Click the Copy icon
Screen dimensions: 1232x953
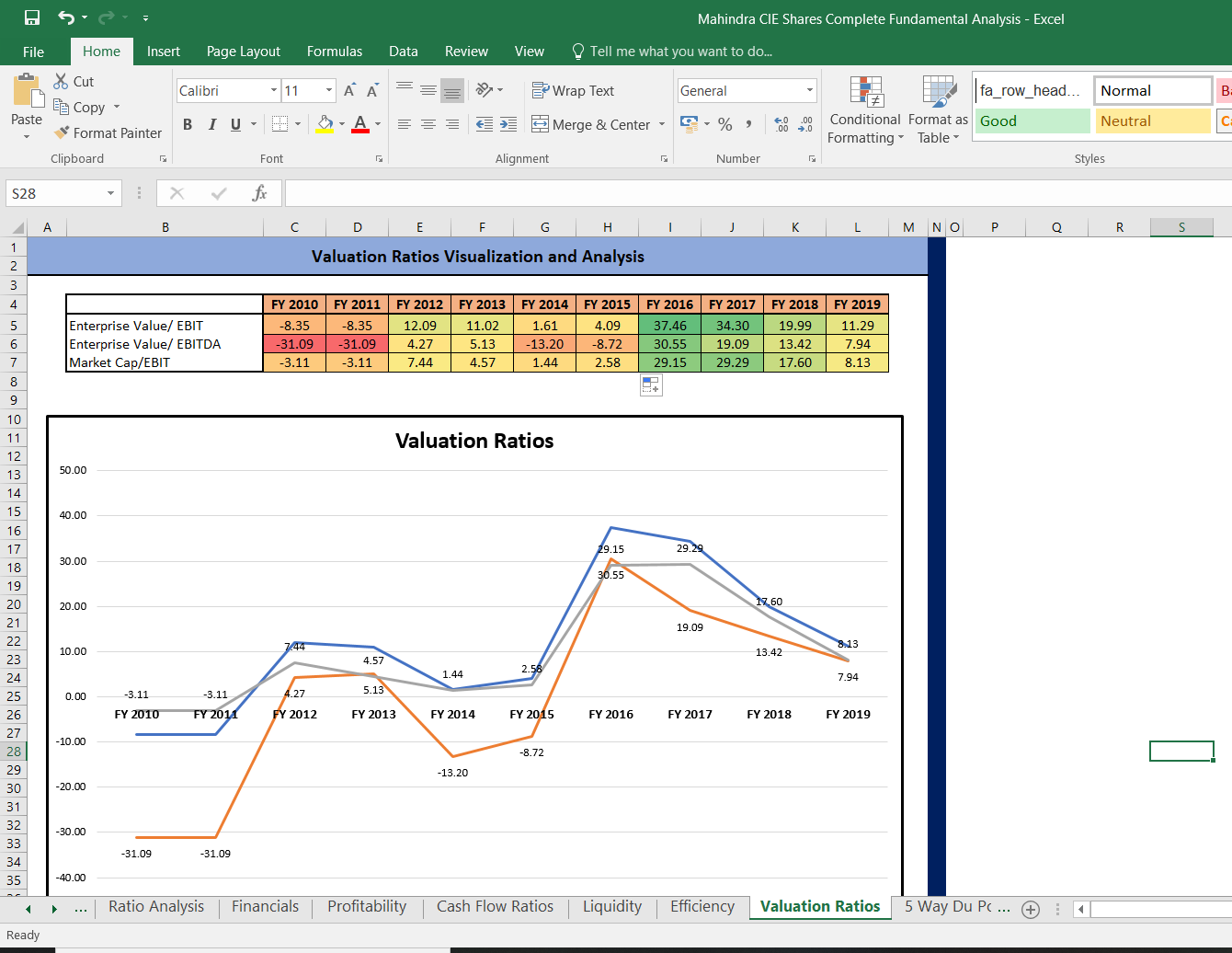62,107
